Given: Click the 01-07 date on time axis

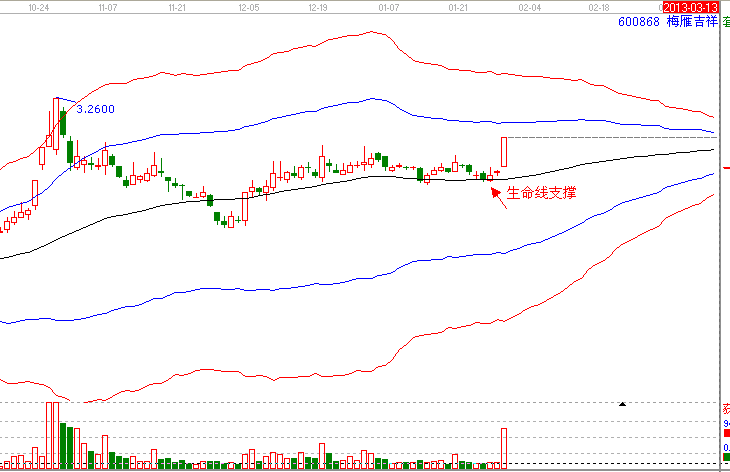Looking at the screenshot, I should coord(389,6).
